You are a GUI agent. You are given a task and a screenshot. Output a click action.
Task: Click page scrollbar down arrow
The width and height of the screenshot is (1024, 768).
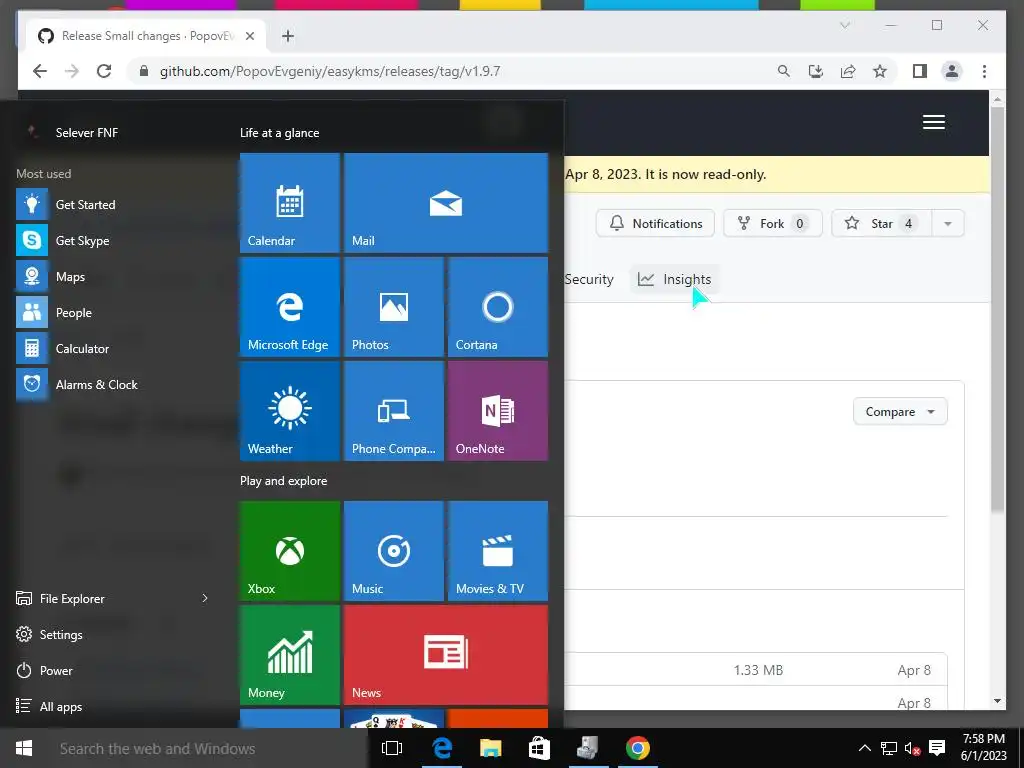[997, 701]
